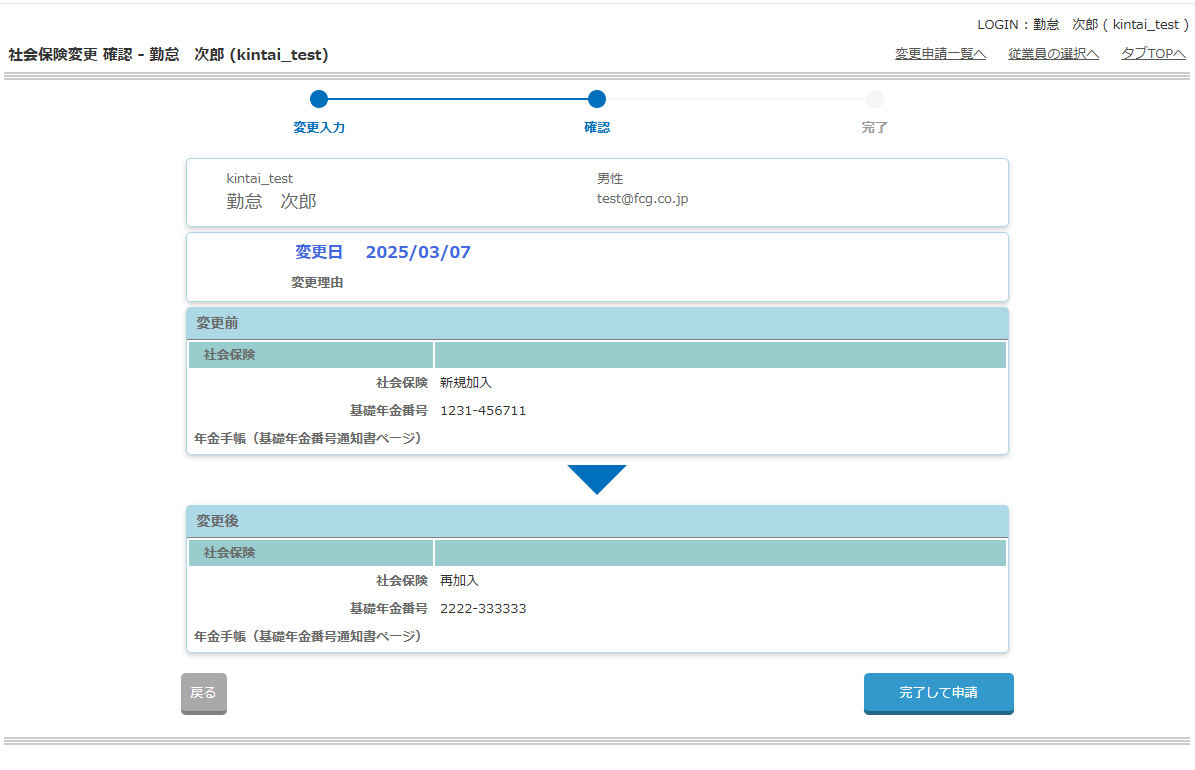Go to 従業員の選択へ link
The image size is (1195, 770).
1053,54
